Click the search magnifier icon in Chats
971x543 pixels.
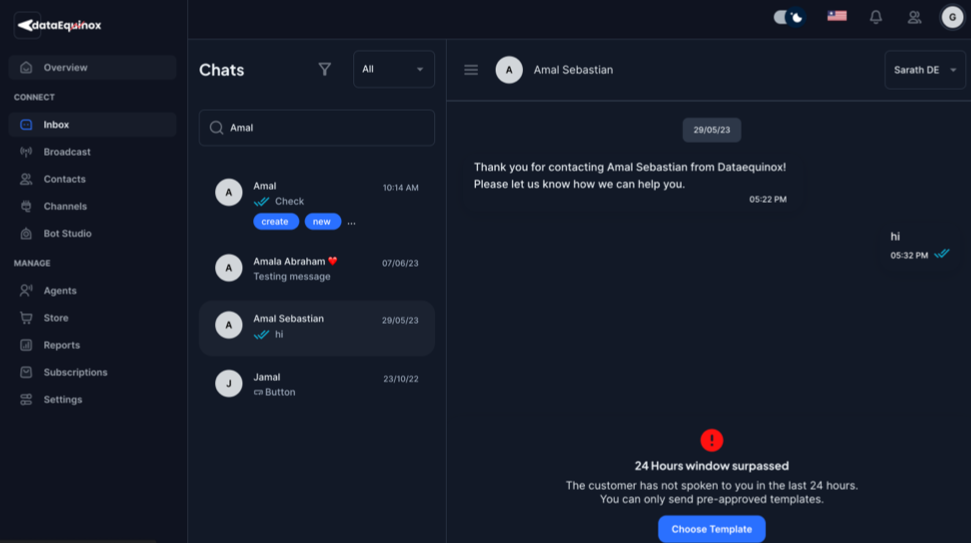(x=216, y=128)
